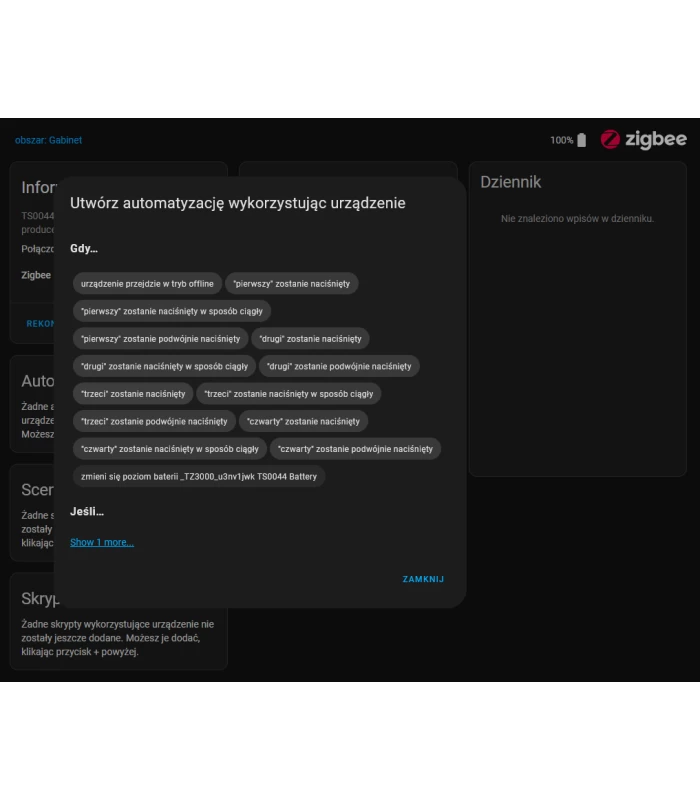
Task: Open 'obszar: Gabinet' area link
Action: point(48,140)
